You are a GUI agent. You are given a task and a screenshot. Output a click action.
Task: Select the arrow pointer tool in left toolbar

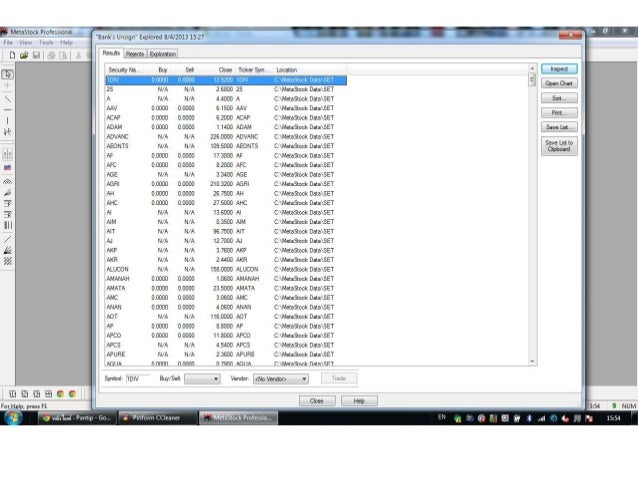tap(7, 74)
